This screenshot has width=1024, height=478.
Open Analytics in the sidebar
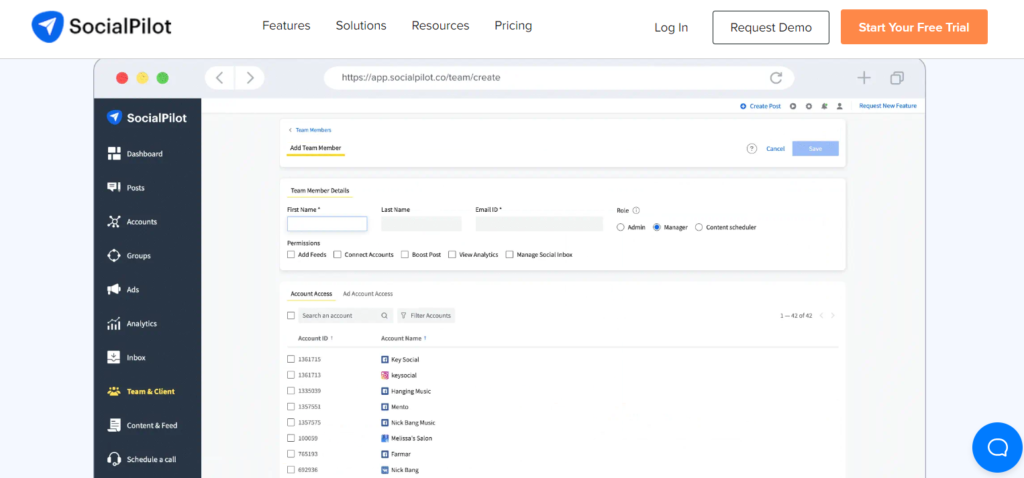[132, 324]
